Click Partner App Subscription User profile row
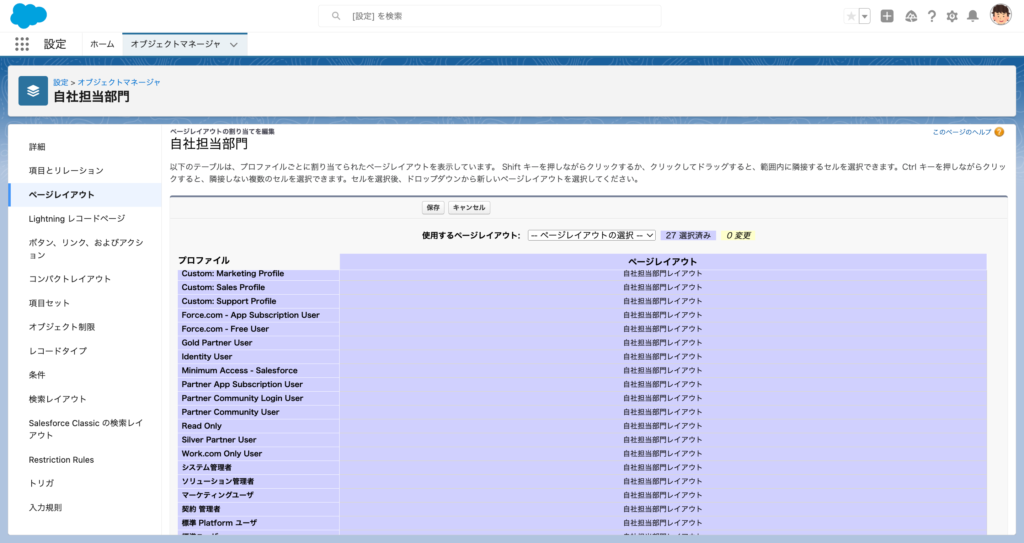Image resolution: width=1024 pixels, height=543 pixels. click(259, 384)
